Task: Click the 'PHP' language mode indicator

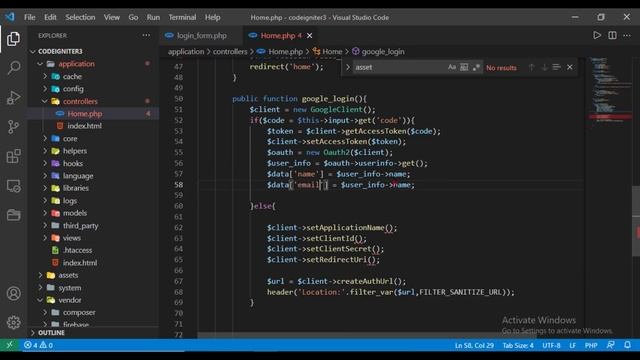Action: tap(591, 345)
